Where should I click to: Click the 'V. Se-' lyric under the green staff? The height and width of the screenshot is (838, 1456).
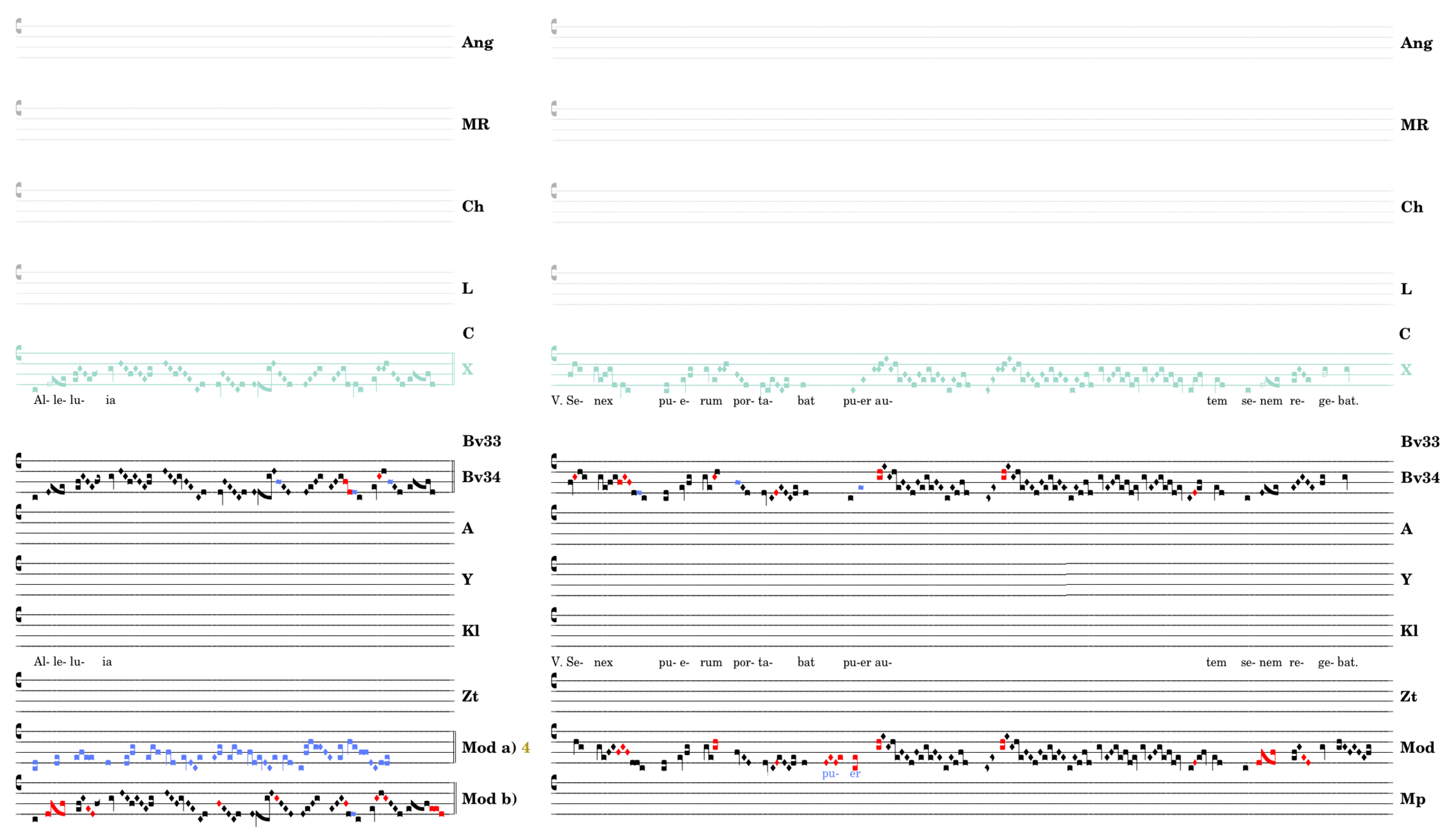(567, 401)
